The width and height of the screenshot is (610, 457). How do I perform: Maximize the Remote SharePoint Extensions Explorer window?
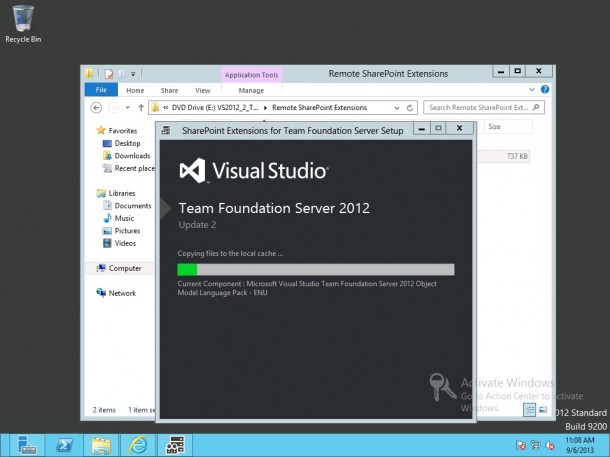tap(517, 71)
